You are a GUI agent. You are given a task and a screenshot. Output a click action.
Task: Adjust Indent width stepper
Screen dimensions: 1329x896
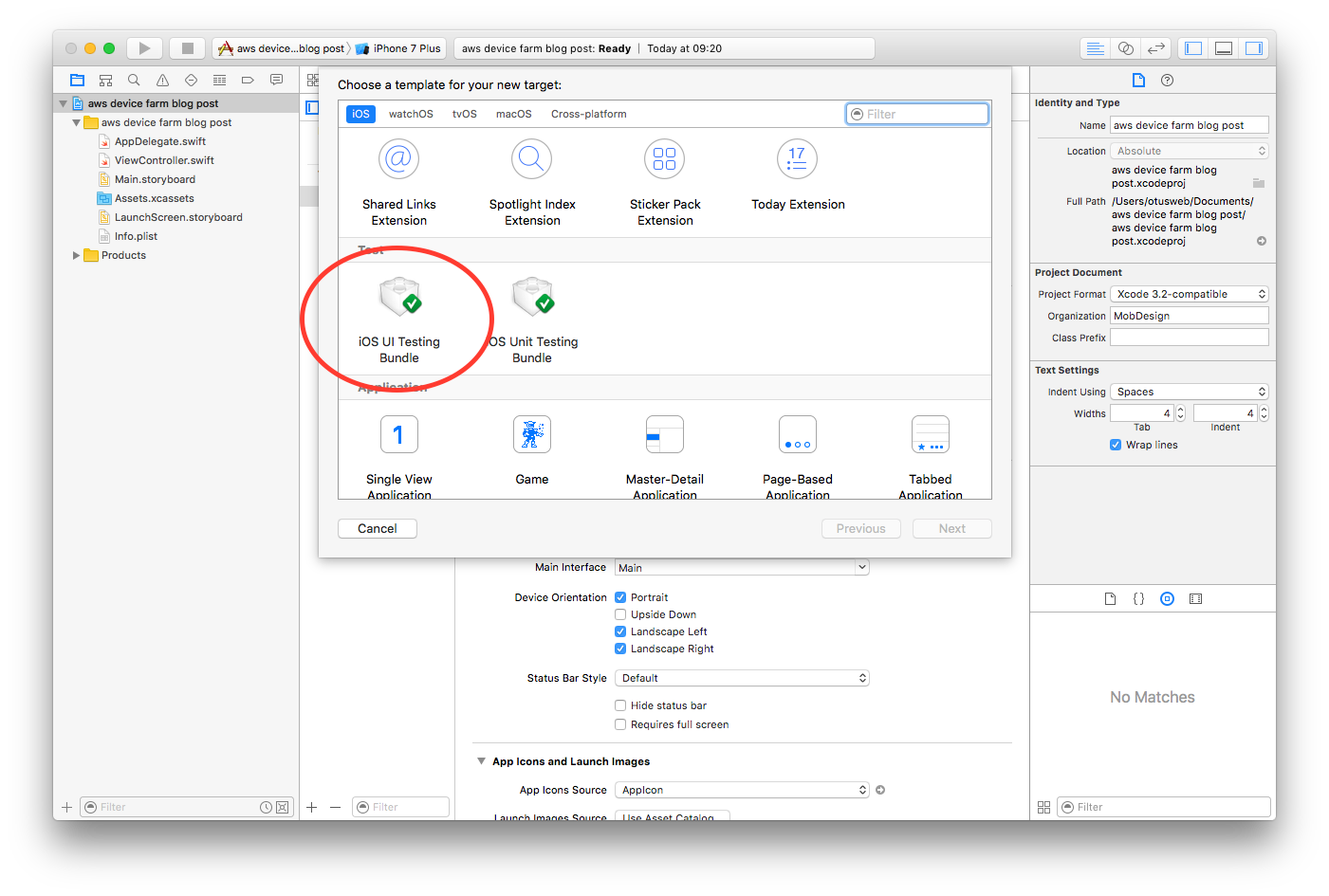click(1264, 413)
